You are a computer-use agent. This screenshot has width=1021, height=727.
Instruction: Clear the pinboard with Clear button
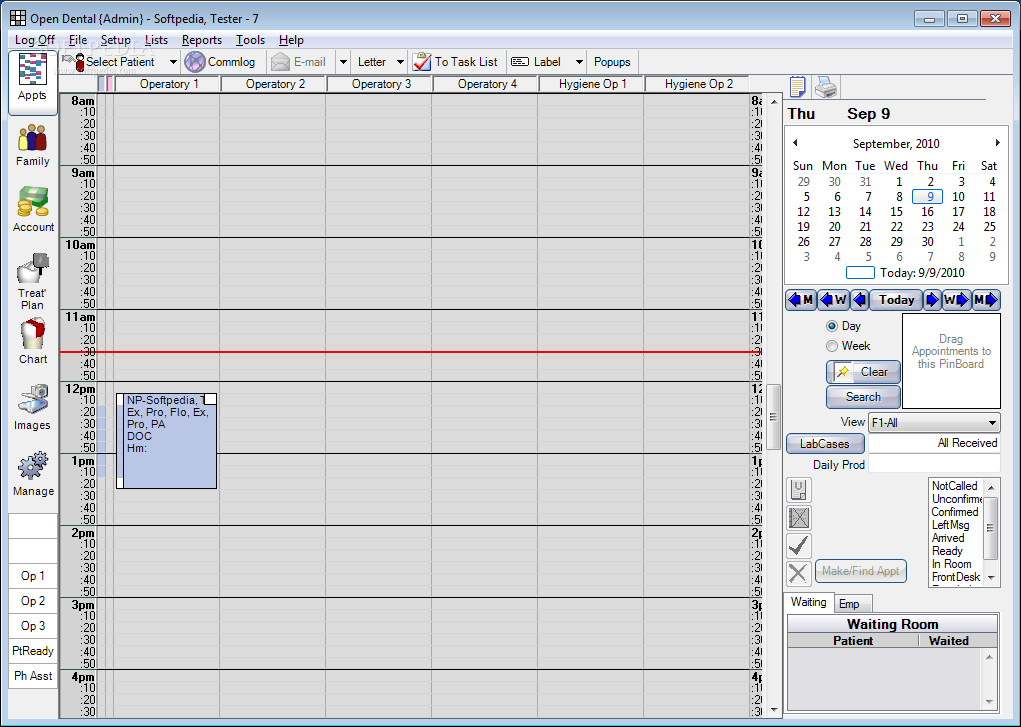point(863,372)
